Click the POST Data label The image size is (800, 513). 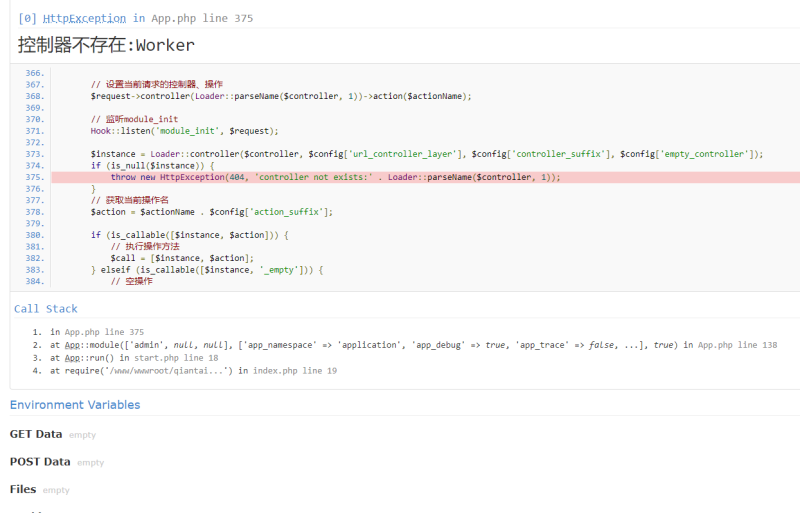coord(40,461)
